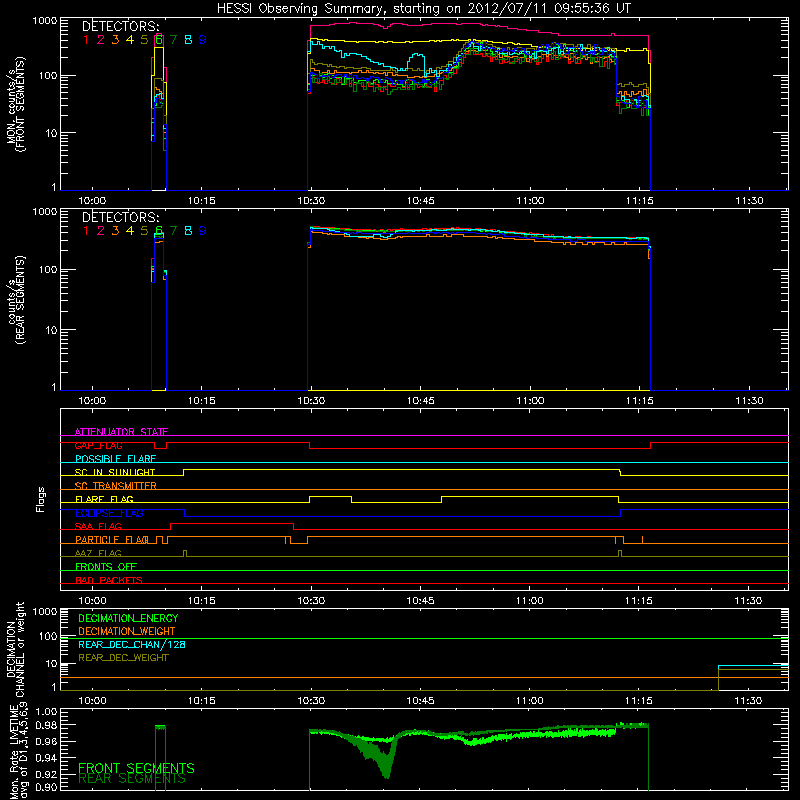Click 10:30 tick label under front segments plot
The width and height of the screenshot is (800, 800).
[x=311, y=201]
